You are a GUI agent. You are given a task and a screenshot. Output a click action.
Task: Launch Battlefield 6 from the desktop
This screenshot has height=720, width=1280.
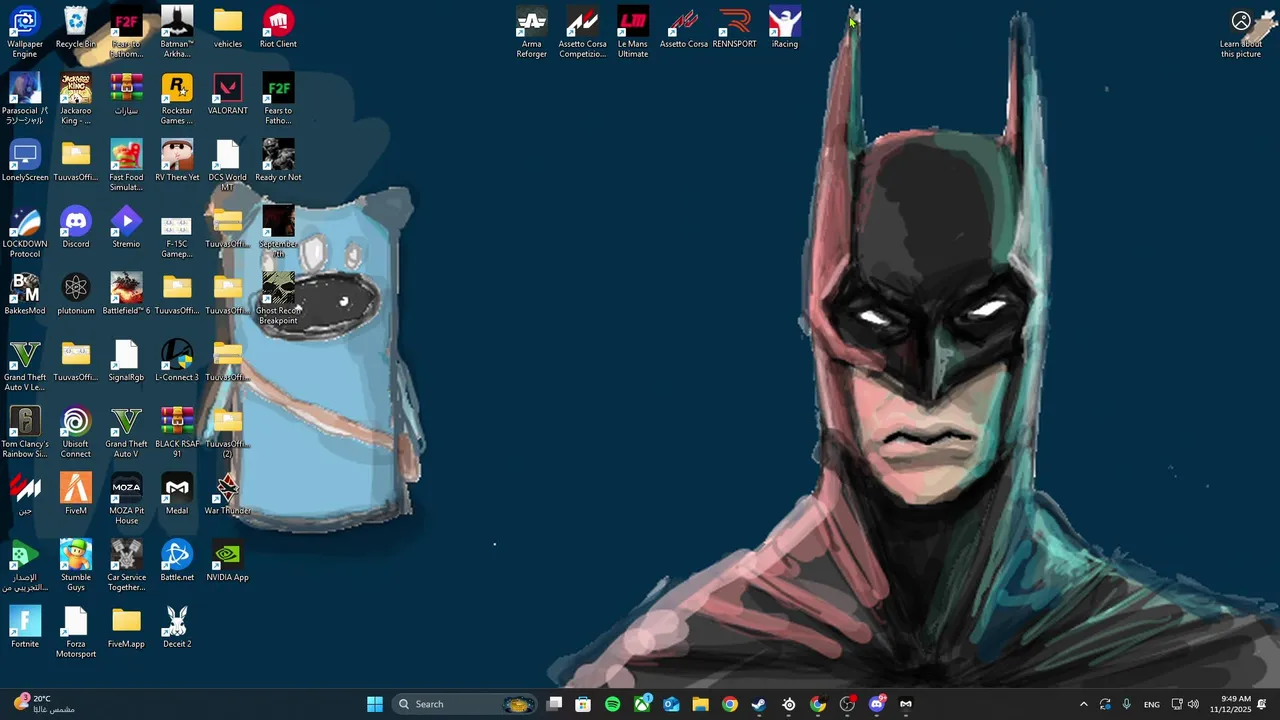126,295
